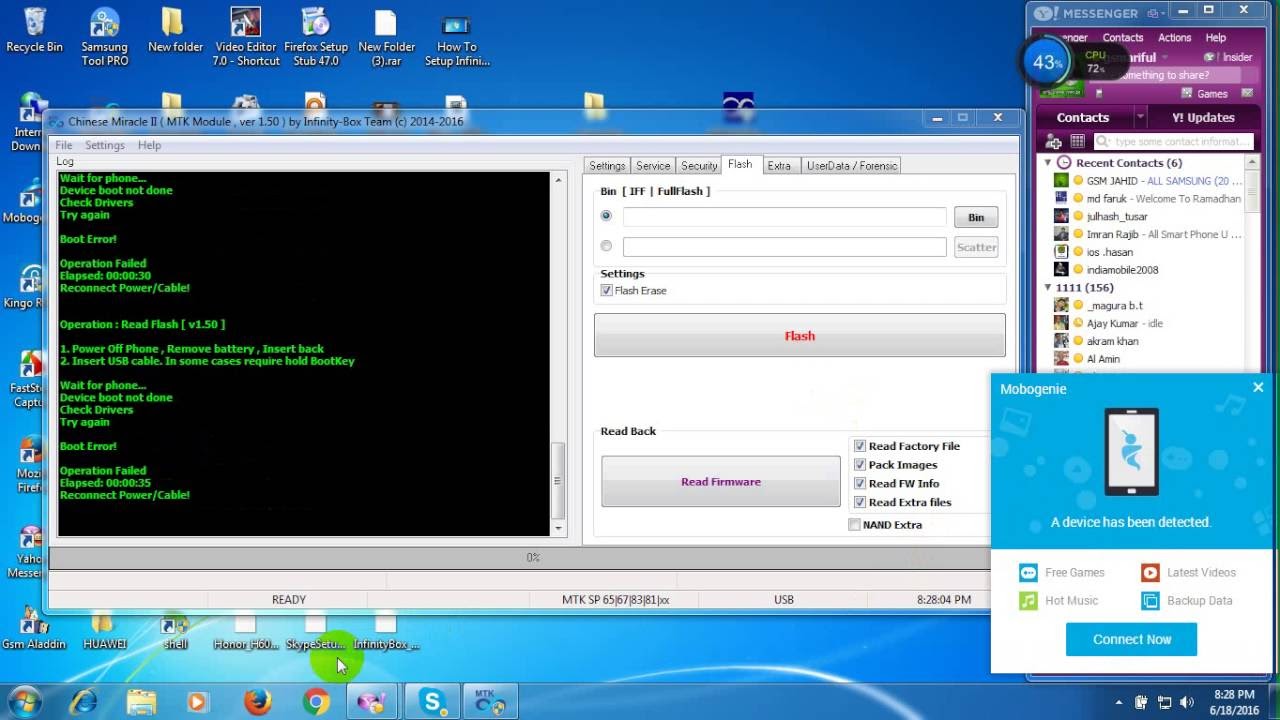Viewport: 1280px width, 720px height.
Task: Click Connect Now in Mobogenie popup
Action: (x=1131, y=639)
